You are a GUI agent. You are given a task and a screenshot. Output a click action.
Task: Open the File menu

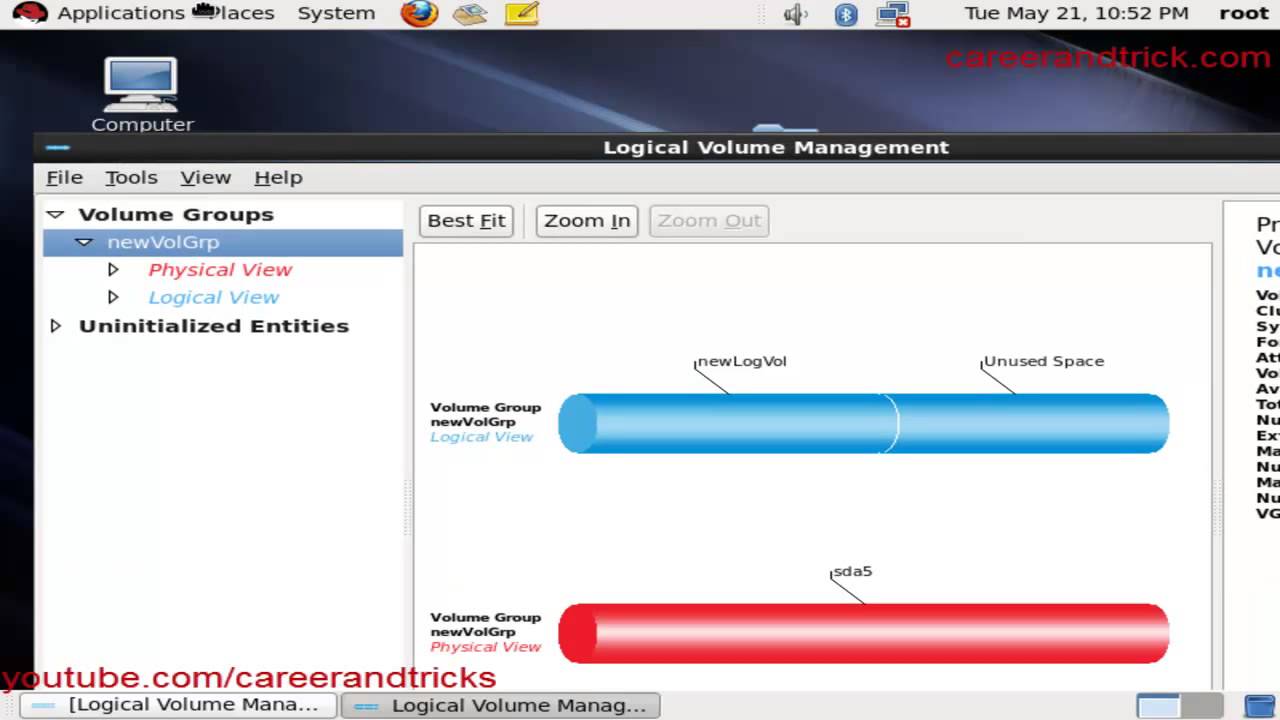coord(64,177)
